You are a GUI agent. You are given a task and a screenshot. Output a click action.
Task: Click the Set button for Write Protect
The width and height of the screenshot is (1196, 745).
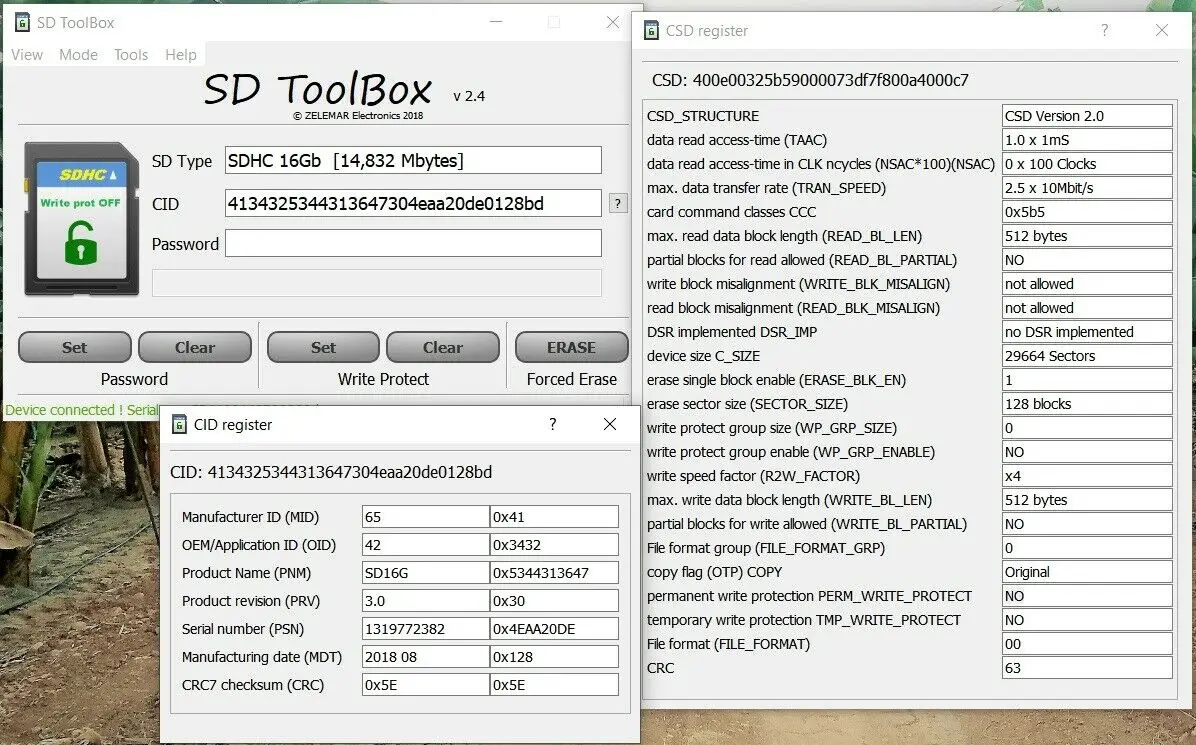coord(323,347)
